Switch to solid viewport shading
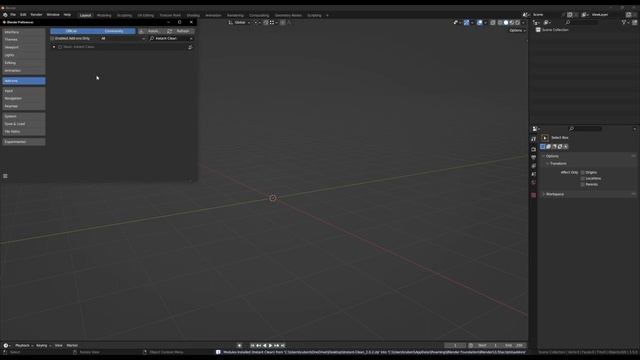The height and width of the screenshot is (360, 640). [x=506, y=22]
